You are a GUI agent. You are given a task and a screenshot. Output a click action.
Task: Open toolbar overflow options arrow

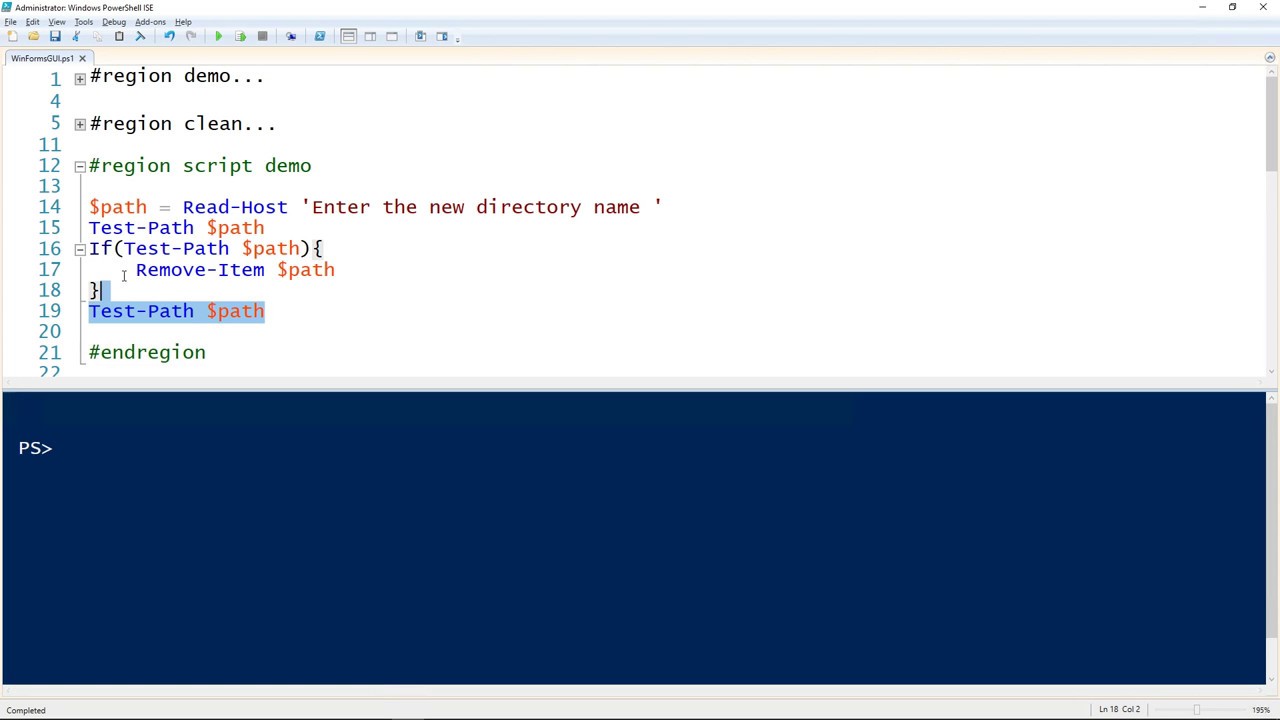pyautogui.click(x=458, y=38)
